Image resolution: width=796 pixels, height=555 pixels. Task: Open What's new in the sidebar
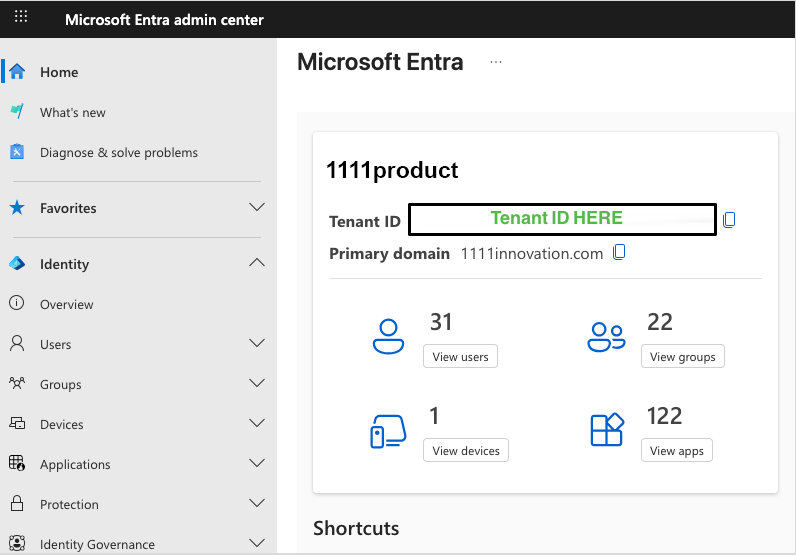coord(73,112)
